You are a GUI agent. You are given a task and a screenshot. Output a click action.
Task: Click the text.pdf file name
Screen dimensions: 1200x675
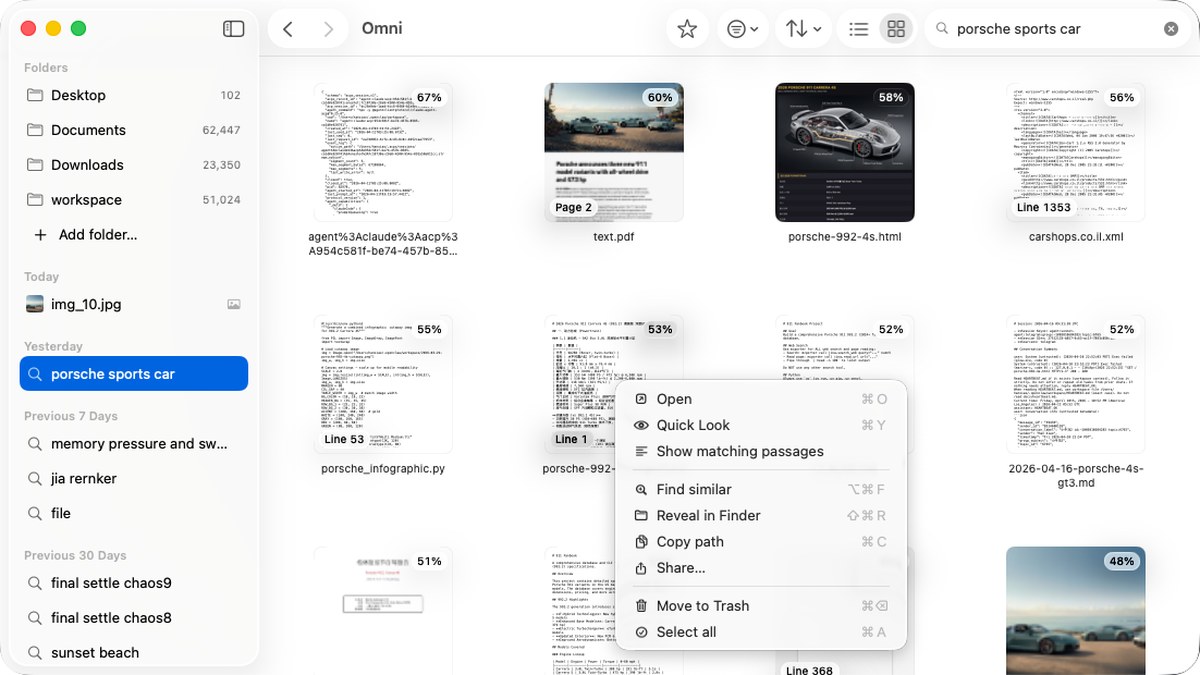click(x=614, y=237)
